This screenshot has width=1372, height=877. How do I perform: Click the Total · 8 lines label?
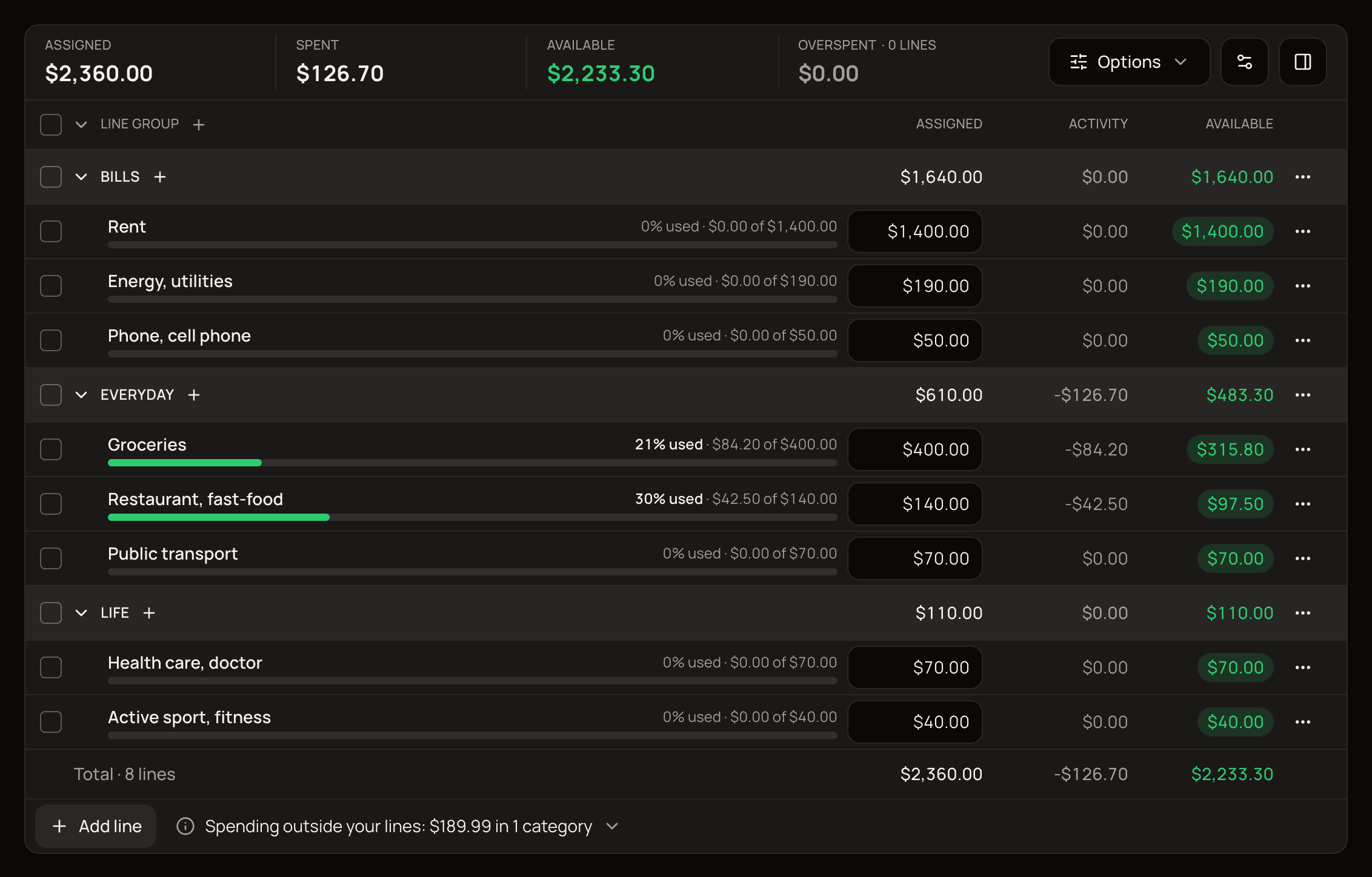pos(124,774)
